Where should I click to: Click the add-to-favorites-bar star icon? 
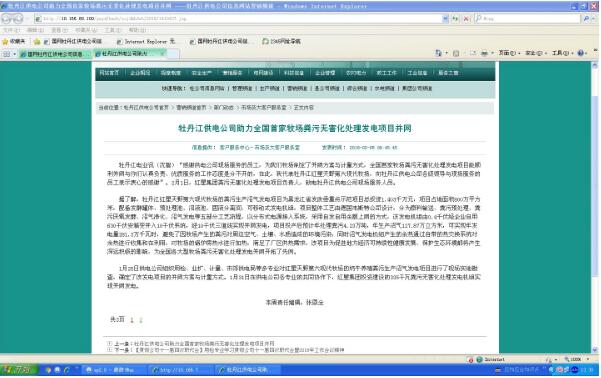37,41
